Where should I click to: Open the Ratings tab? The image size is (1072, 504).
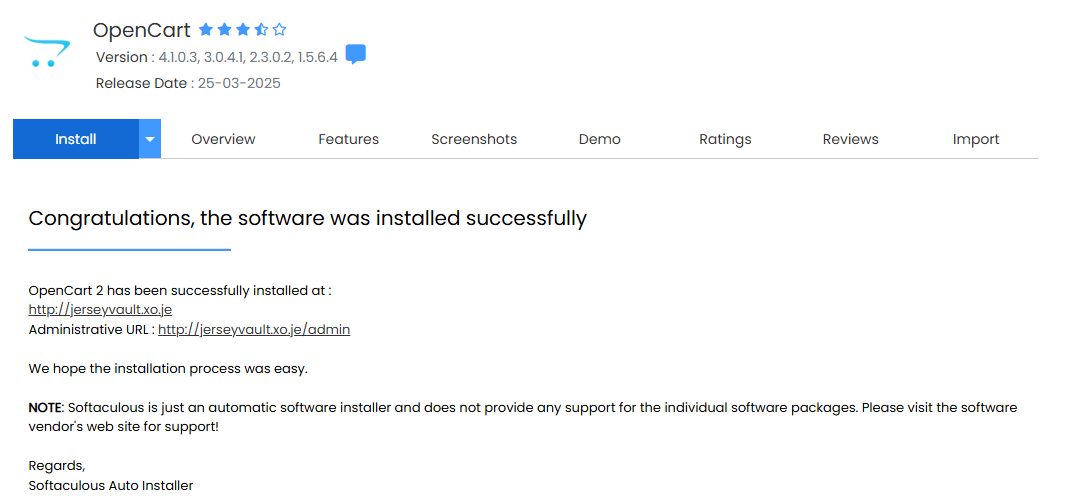point(725,139)
